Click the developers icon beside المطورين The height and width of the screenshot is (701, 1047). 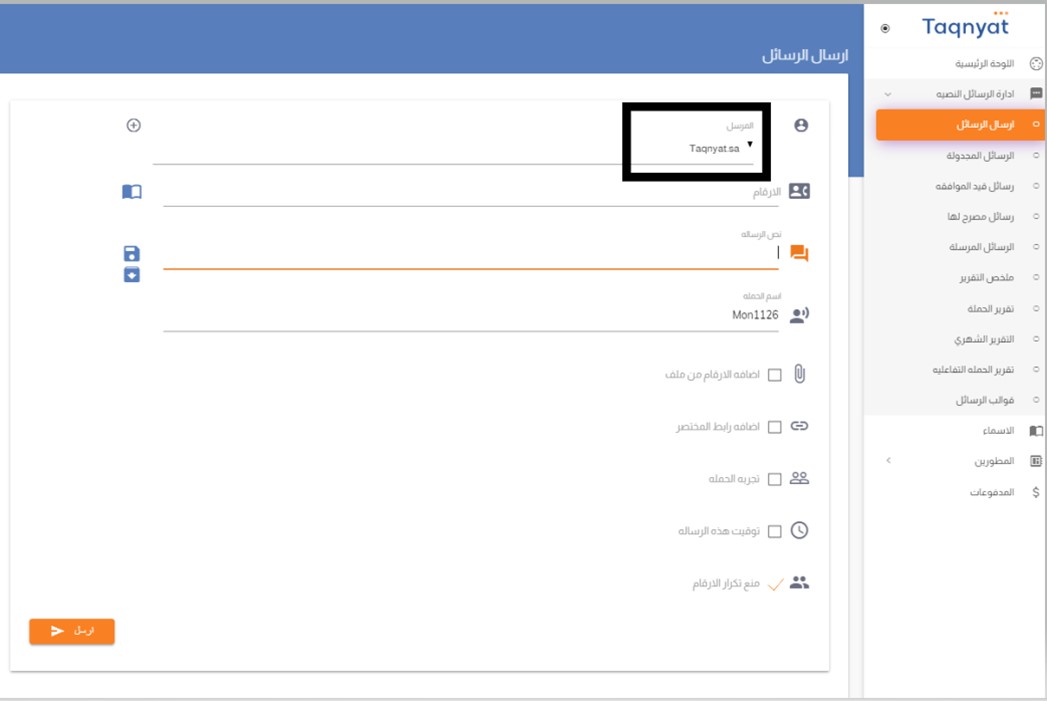[1036, 461]
